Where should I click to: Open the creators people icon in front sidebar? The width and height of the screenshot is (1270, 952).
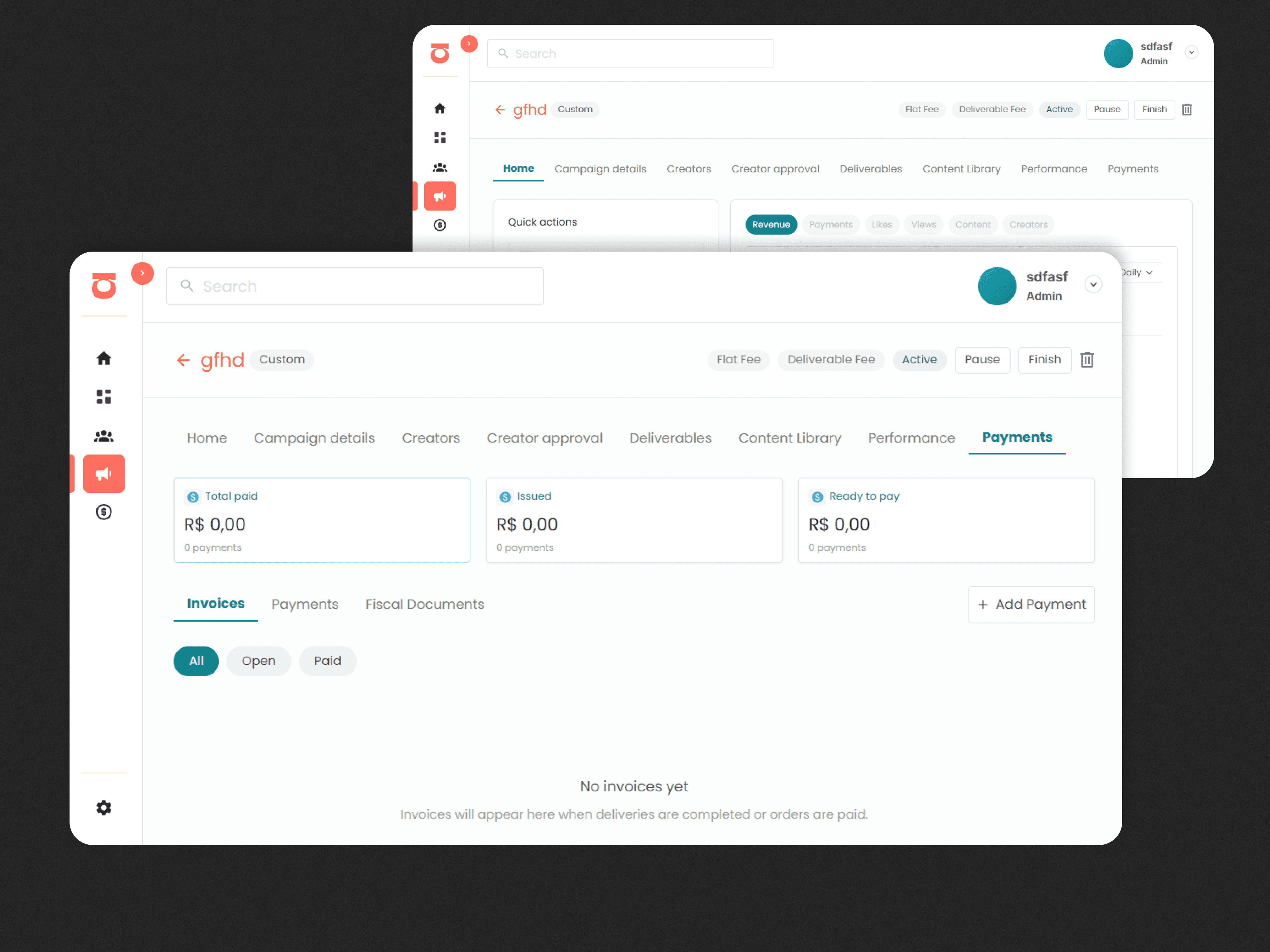pos(103,436)
